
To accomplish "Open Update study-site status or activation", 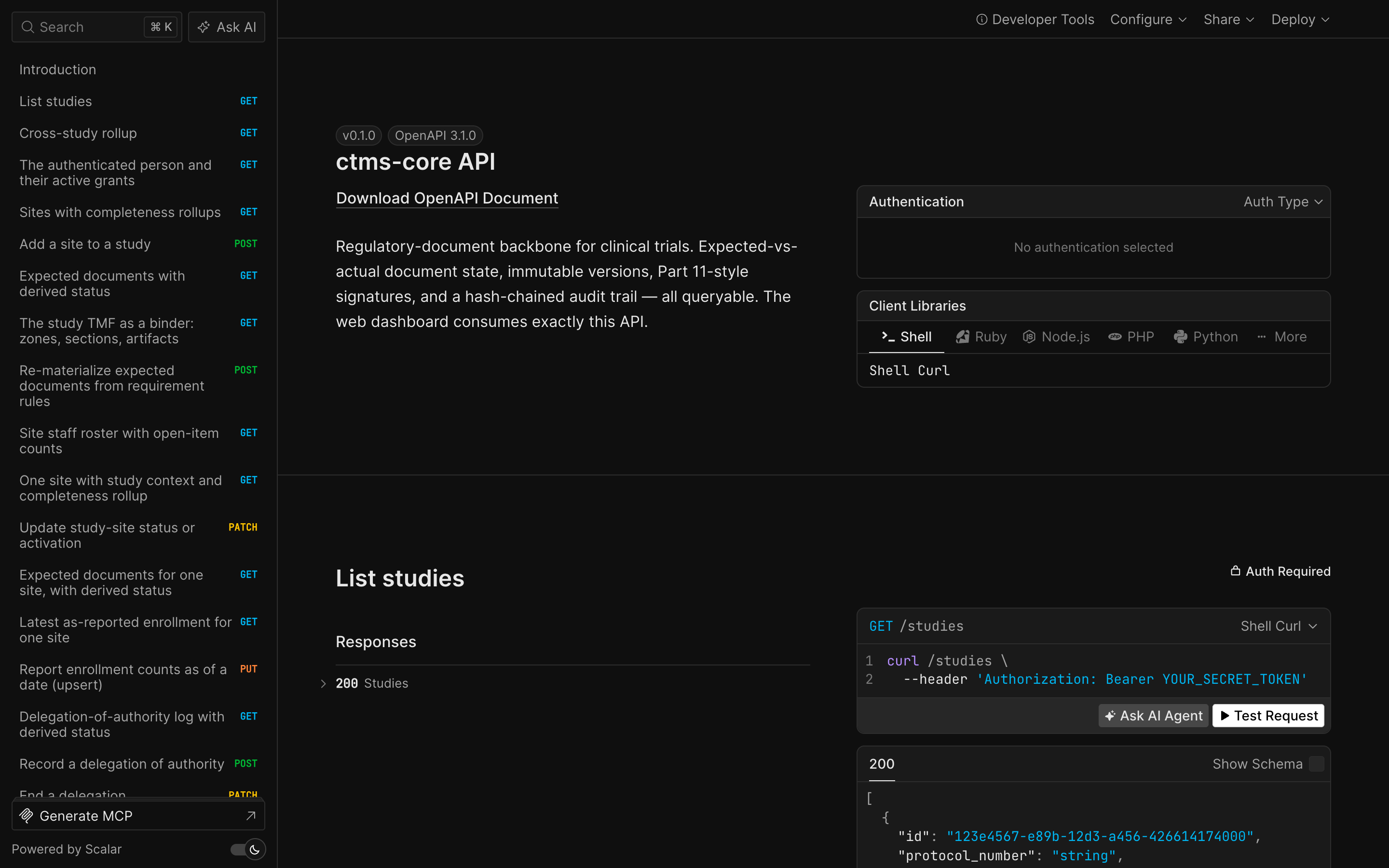I will coord(138,535).
